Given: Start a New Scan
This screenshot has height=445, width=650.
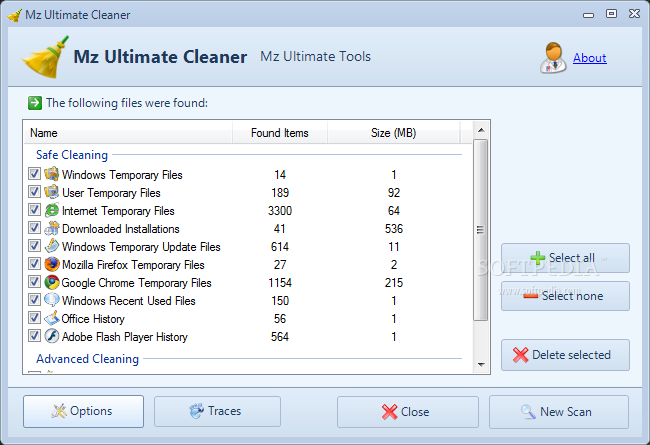Looking at the screenshot, I should 559,412.
